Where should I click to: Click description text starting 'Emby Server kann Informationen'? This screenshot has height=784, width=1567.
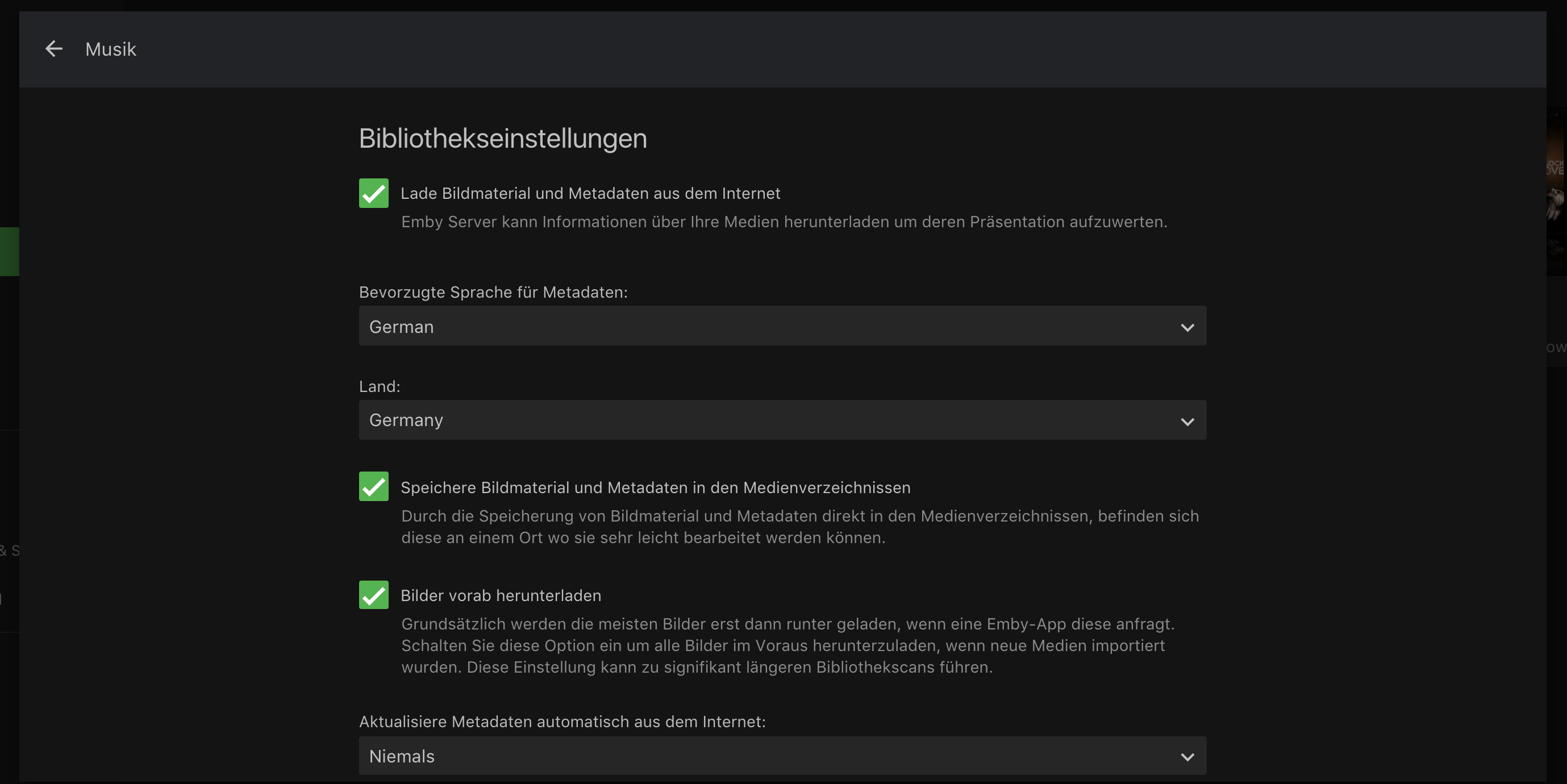click(x=784, y=222)
